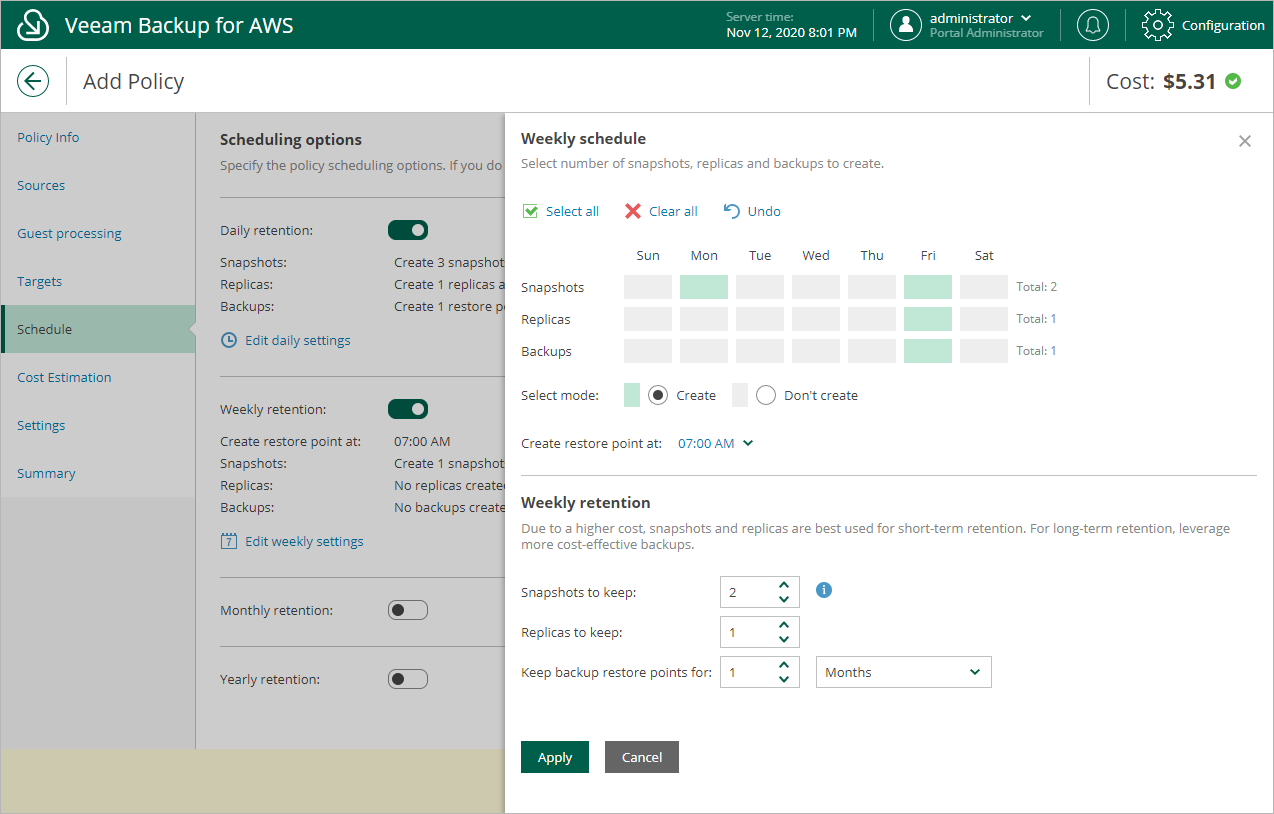This screenshot has height=814, width=1274.
Task: Decrease Replicas to keep value
Action: click(x=784, y=639)
